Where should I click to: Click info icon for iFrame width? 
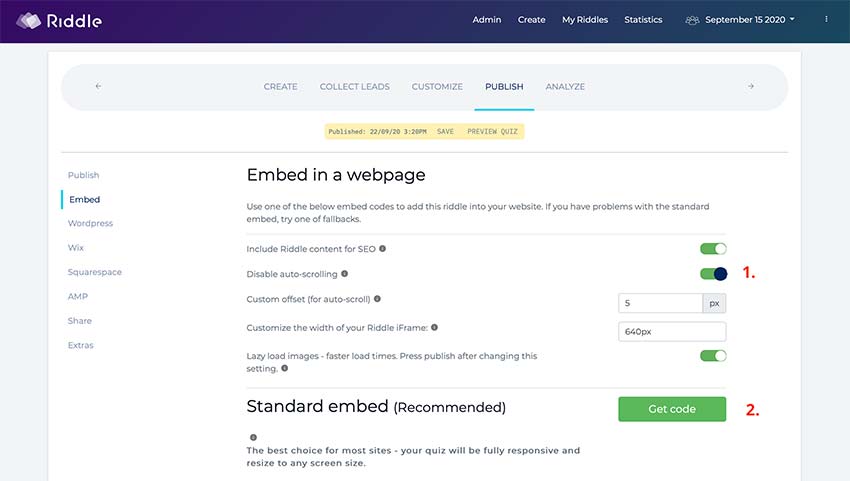coord(434,327)
